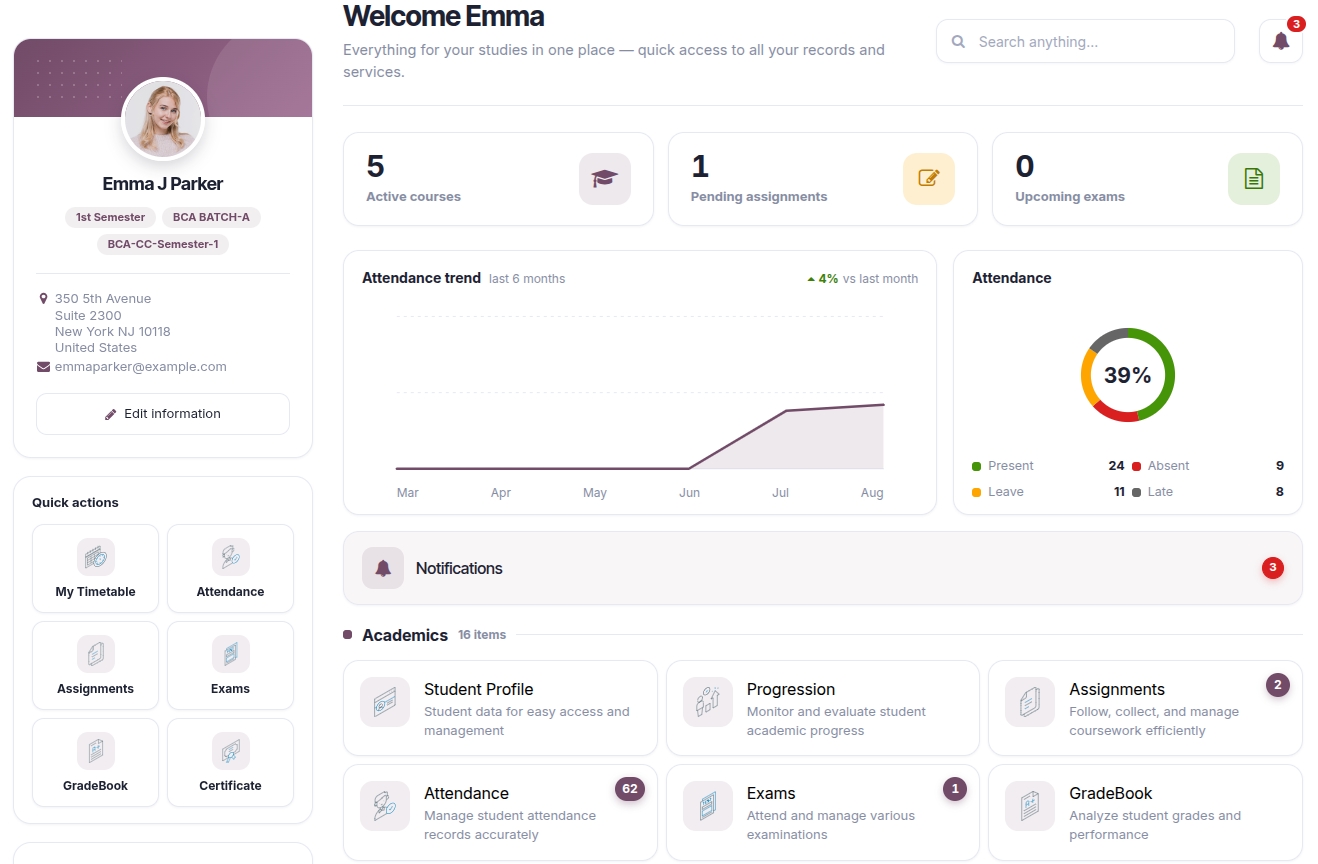The image size is (1318, 864).
Task: Click the search magnifier icon
Action: tap(958, 42)
